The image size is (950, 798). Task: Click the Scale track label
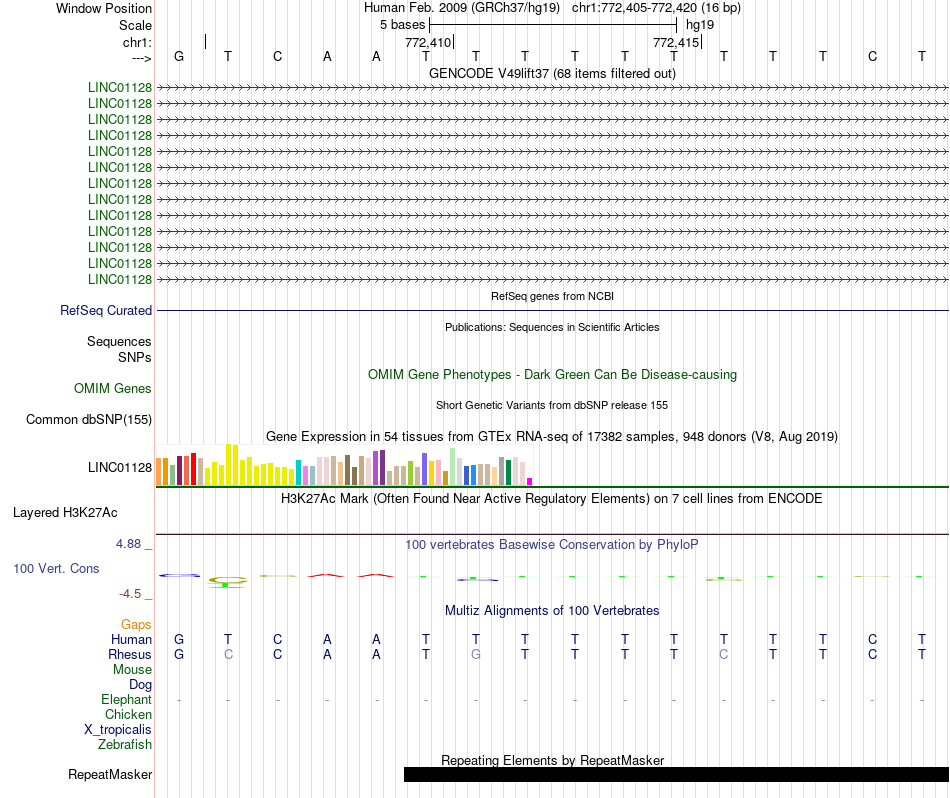[x=135, y=25]
